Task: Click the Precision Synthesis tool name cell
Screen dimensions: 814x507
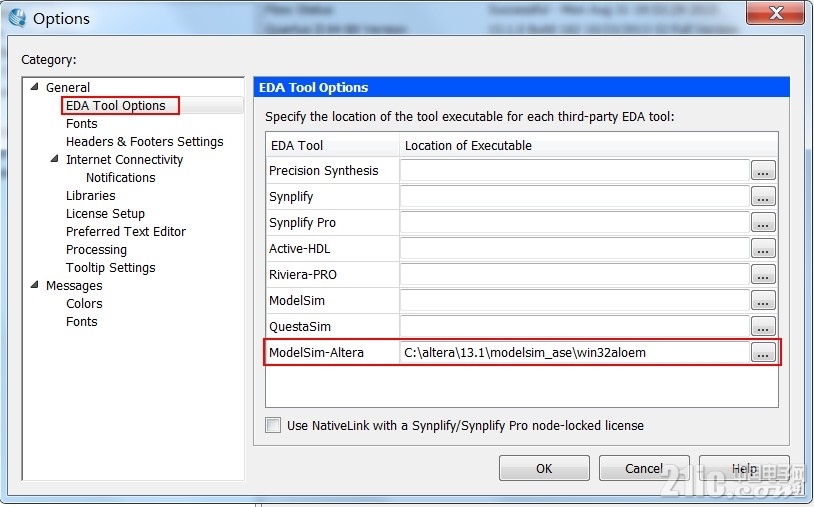Action: (x=332, y=170)
